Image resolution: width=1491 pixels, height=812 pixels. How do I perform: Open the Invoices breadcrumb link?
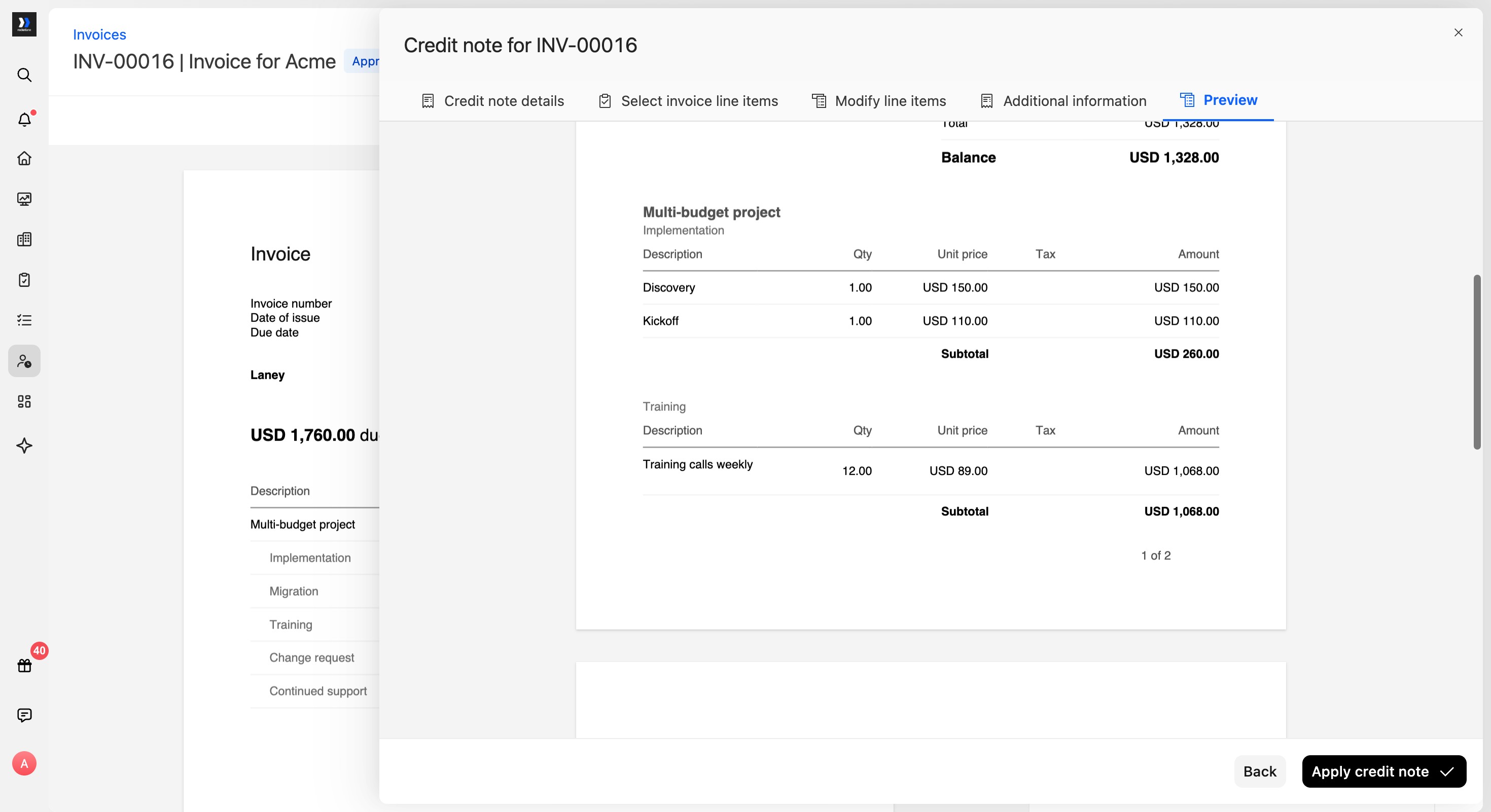[x=99, y=34]
